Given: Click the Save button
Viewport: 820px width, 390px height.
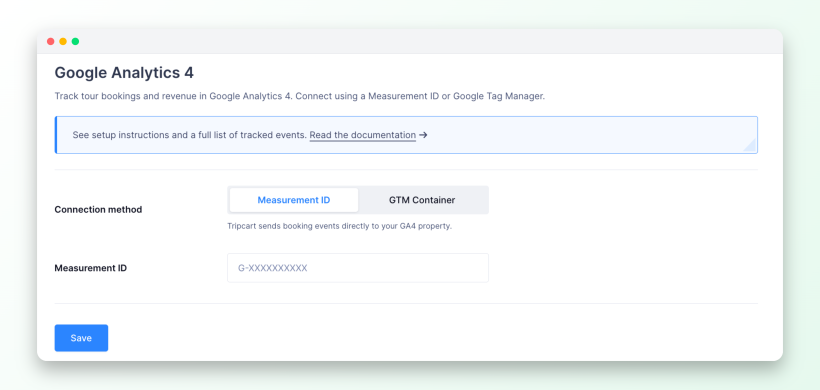Looking at the screenshot, I should coord(81,338).
